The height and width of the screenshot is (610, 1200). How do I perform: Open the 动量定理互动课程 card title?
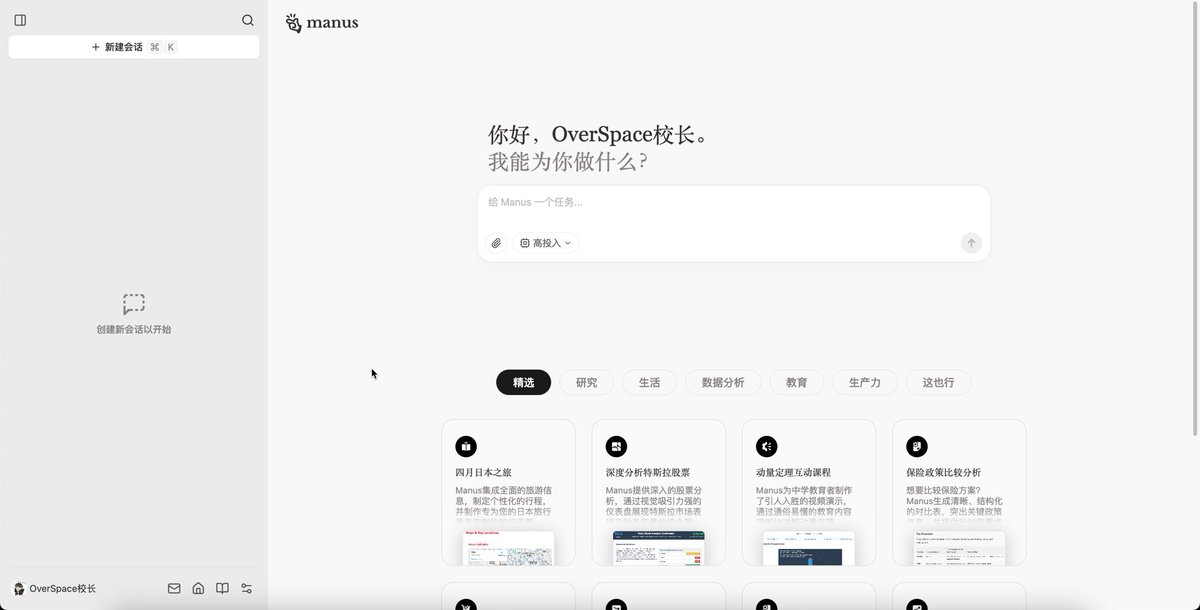tap(793, 472)
